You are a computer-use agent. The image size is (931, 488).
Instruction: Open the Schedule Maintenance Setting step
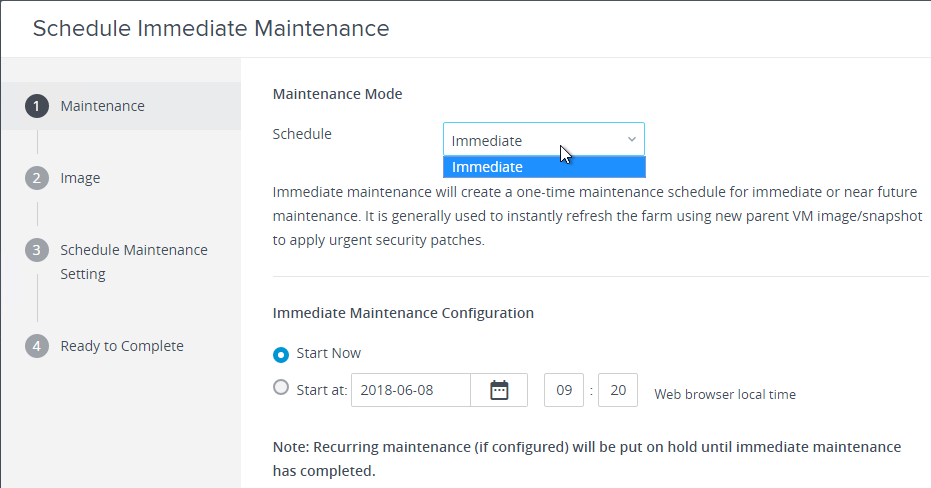(x=134, y=262)
